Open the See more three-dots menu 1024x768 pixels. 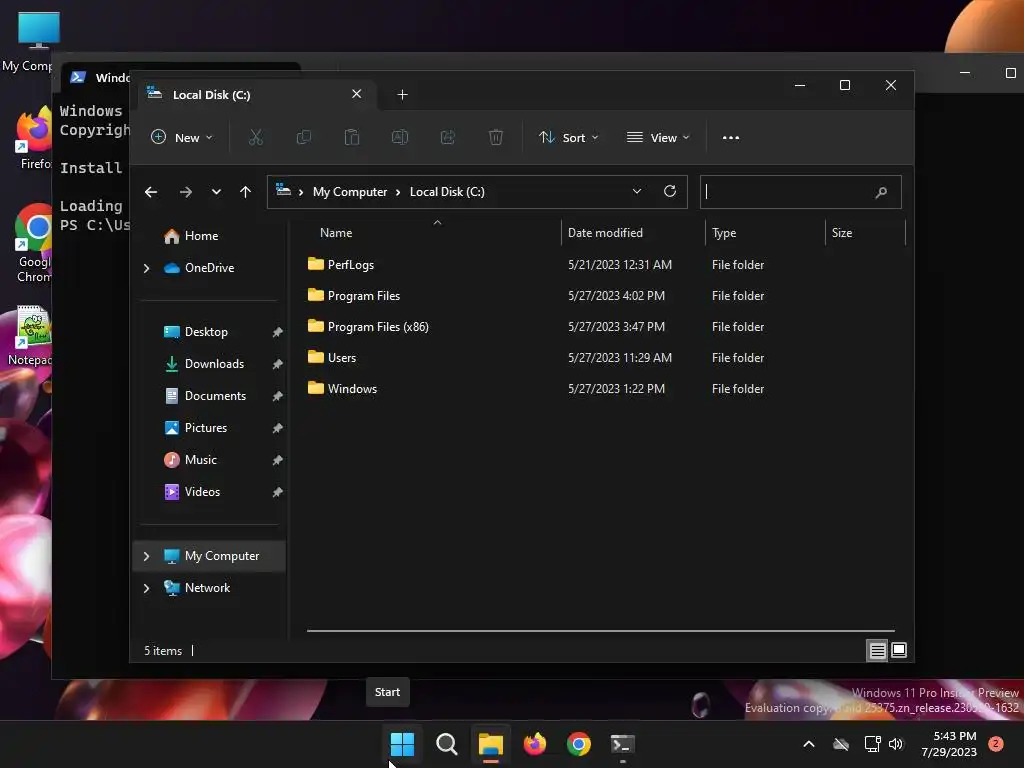pos(731,138)
